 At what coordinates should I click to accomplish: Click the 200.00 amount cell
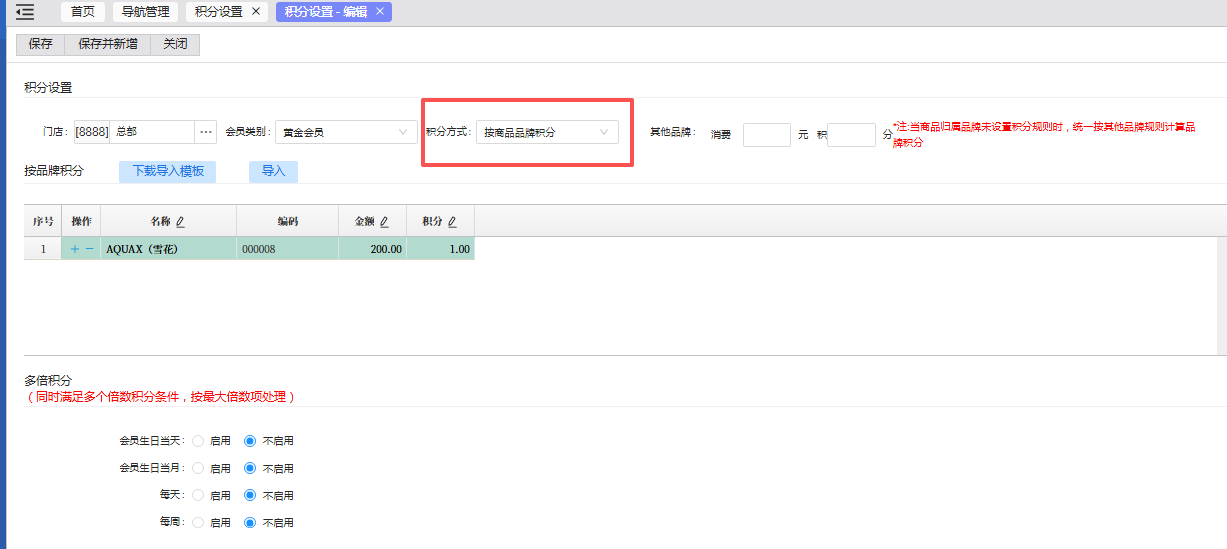point(373,249)
